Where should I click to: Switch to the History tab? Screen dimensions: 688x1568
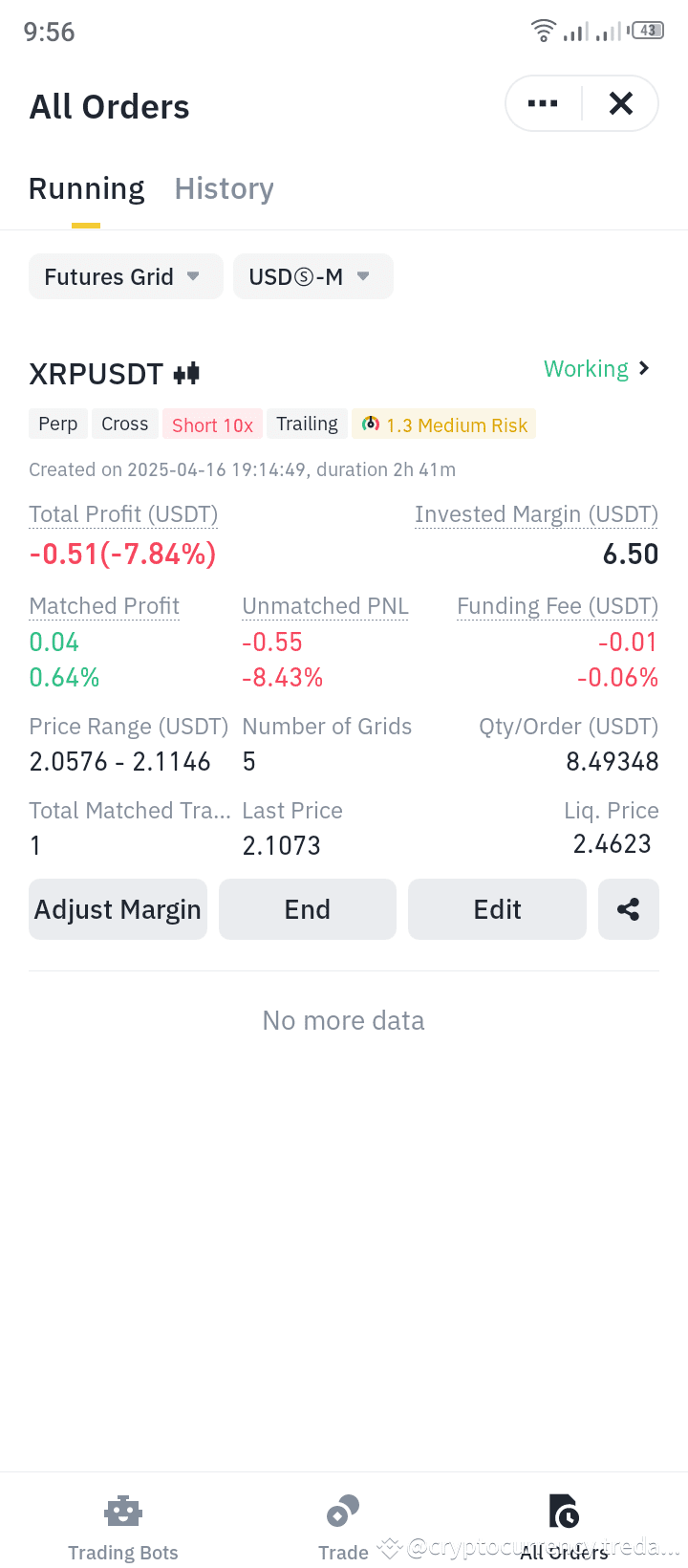click(225, 188)
